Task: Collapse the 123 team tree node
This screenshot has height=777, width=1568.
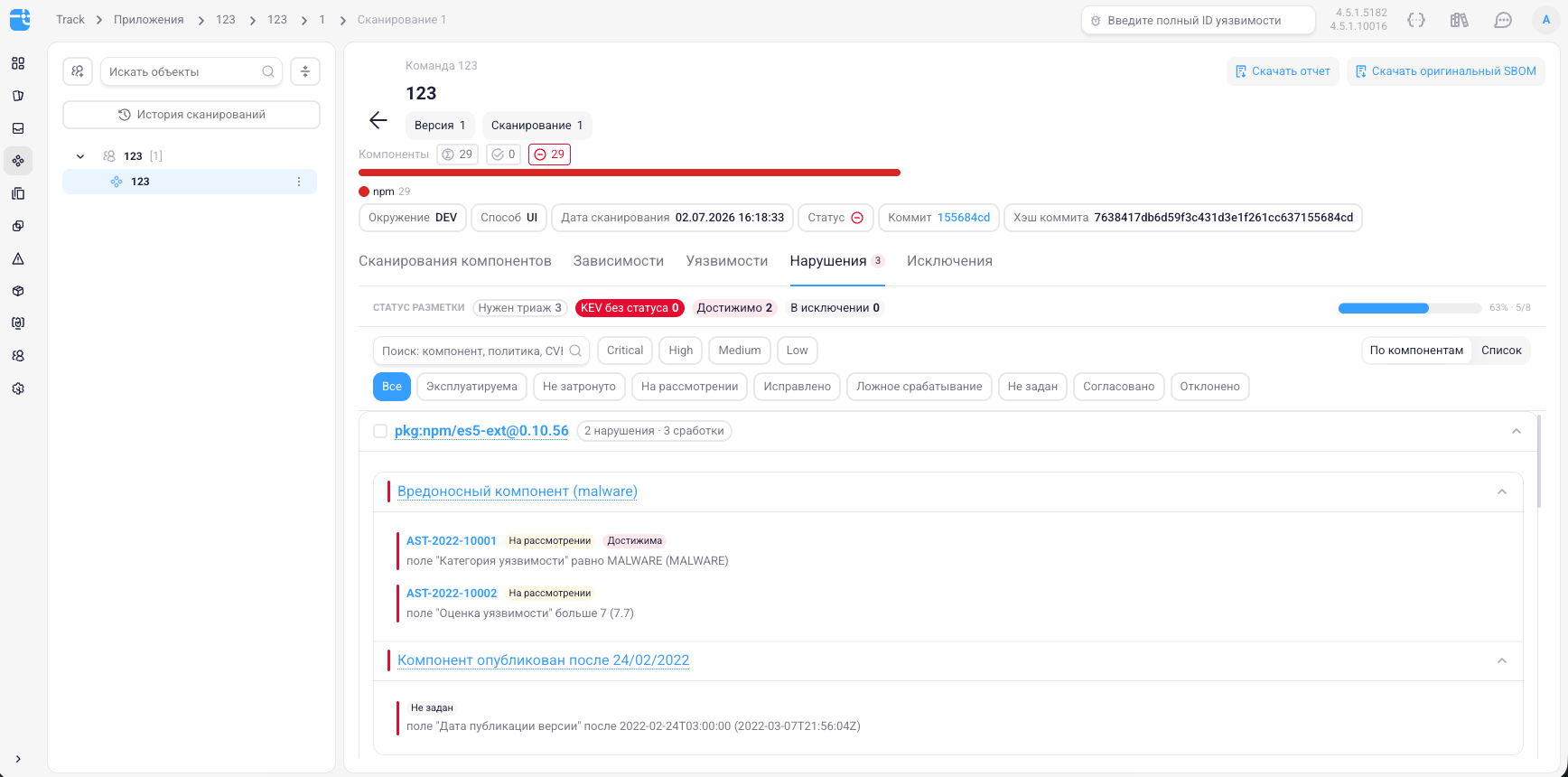Action: tap(80, 156)
